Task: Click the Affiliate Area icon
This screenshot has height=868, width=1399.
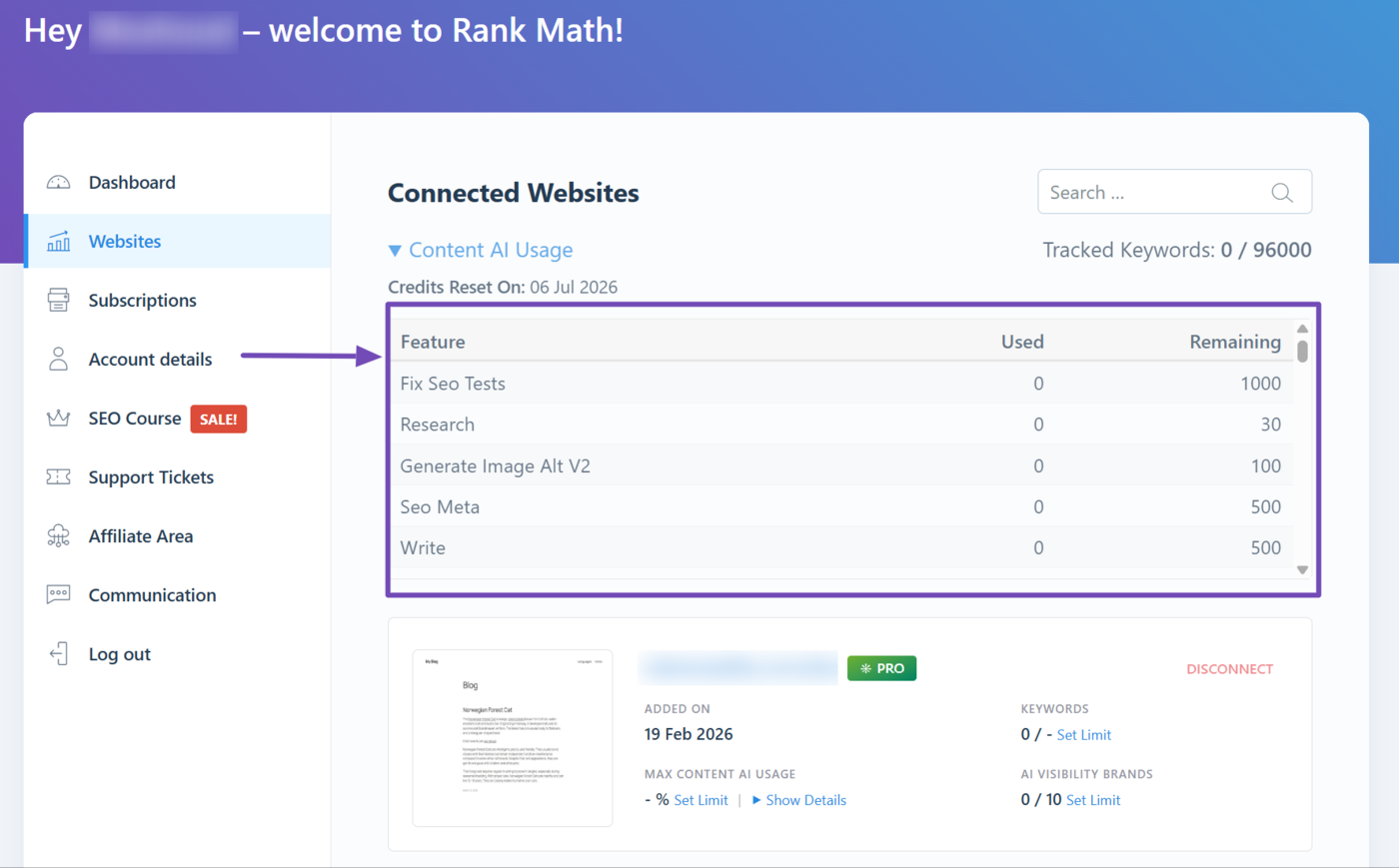Action: click(59, 535)
